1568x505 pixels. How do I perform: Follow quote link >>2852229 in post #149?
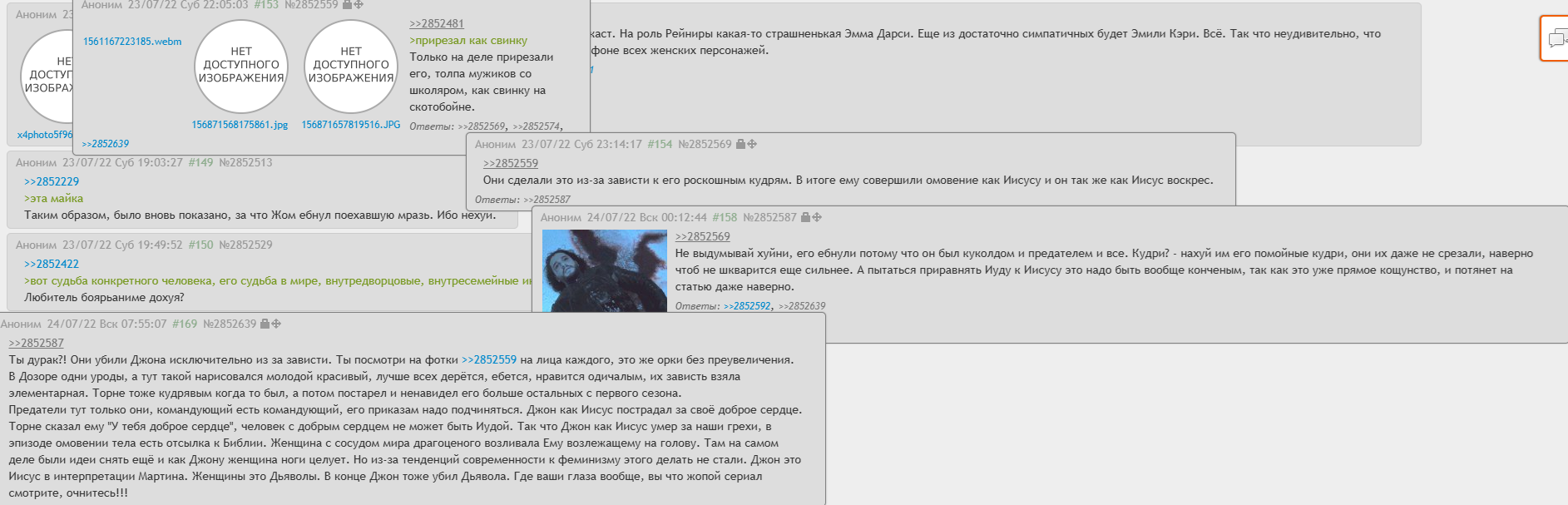click(52, 181)
